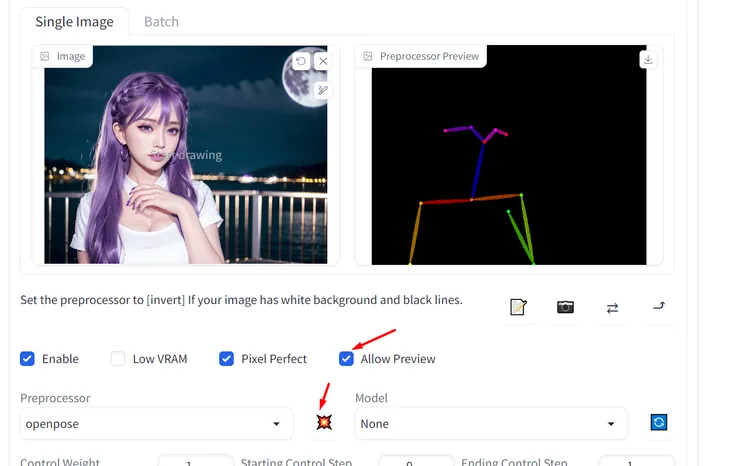Click the Control Weight value field
This screenshot has width=740, height=466.
tap(195, 461)
